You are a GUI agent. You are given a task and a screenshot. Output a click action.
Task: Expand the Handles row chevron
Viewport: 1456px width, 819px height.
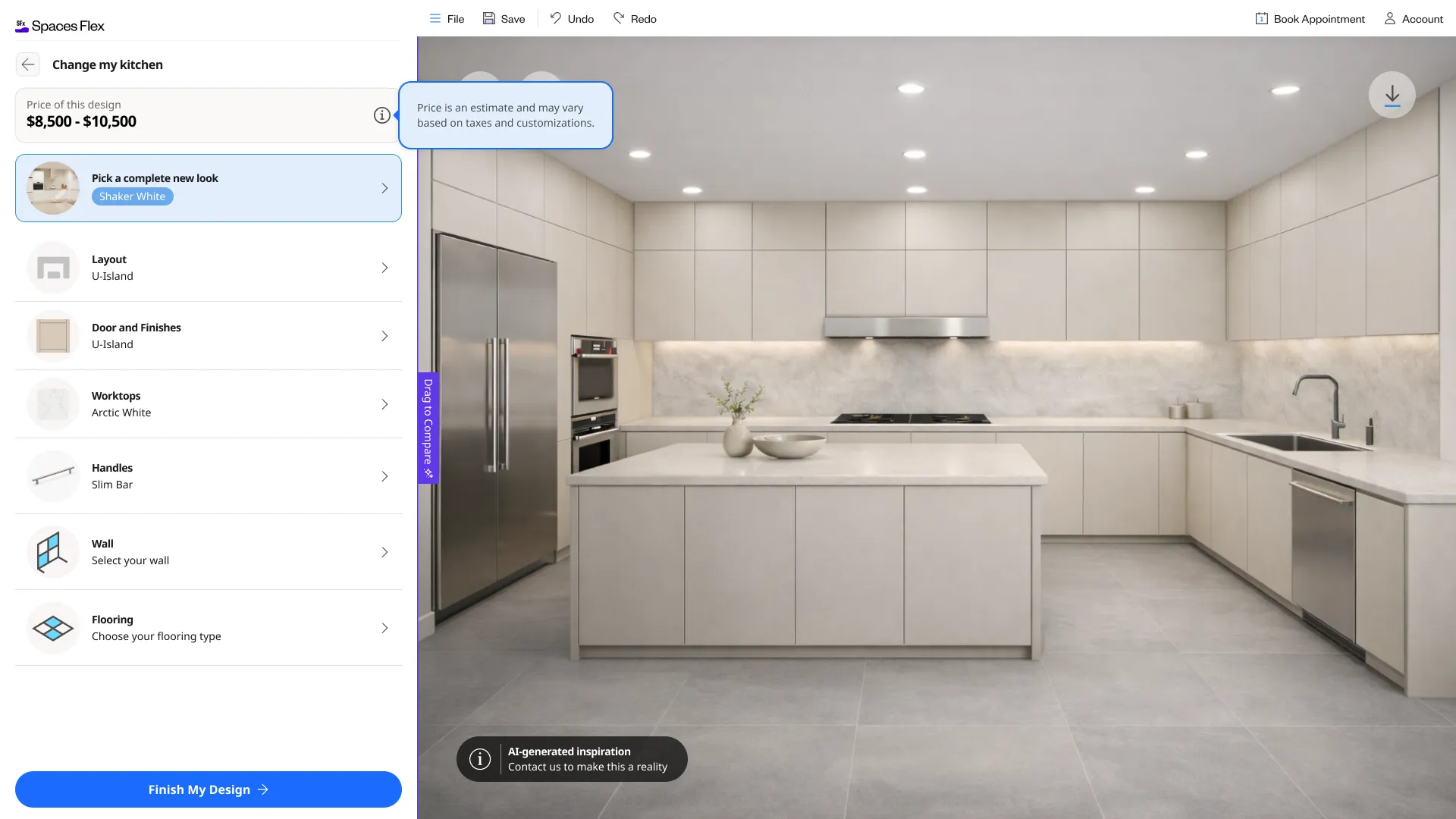[x=384, y=476]
